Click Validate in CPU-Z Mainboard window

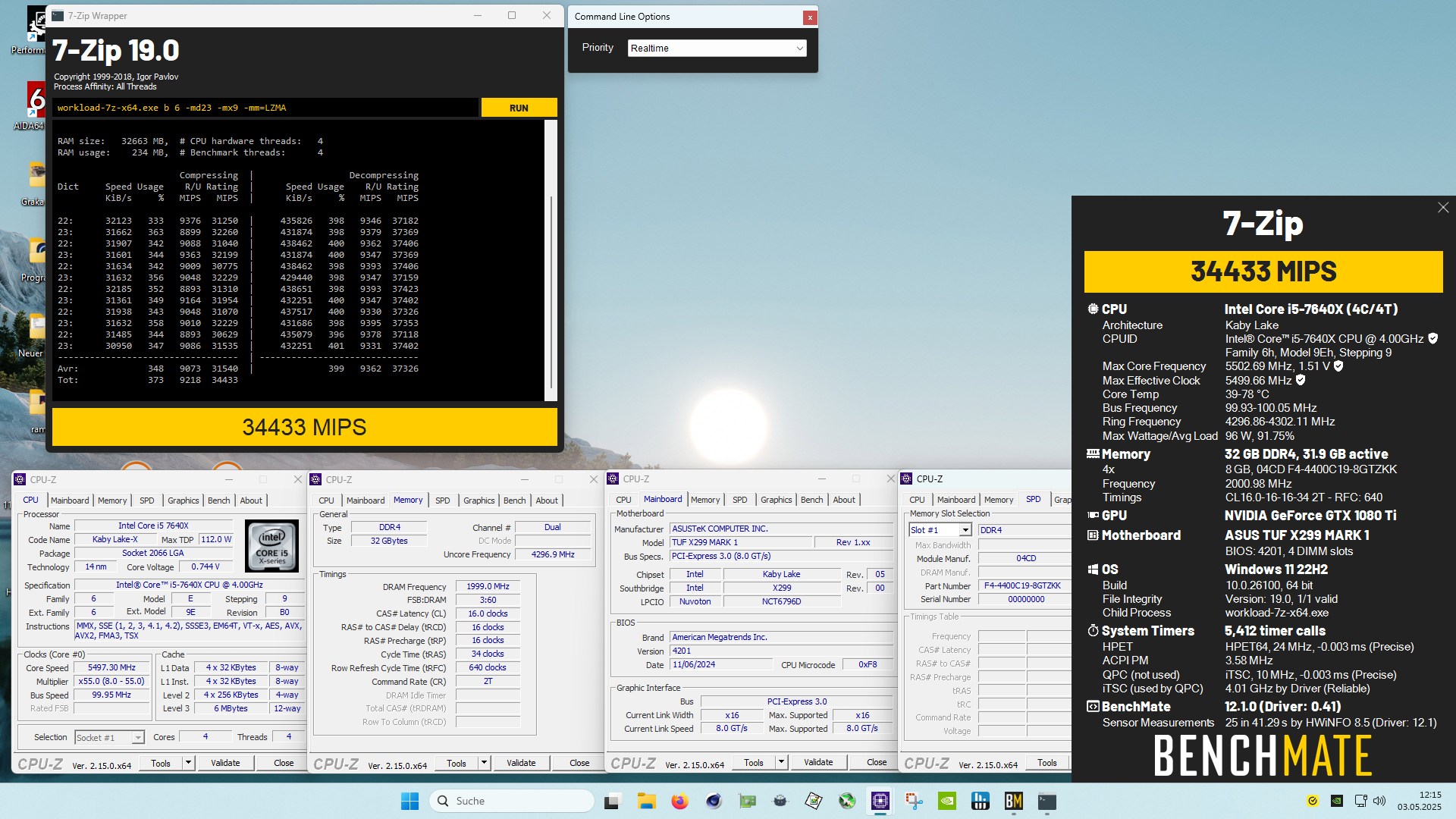coord(818,762)
